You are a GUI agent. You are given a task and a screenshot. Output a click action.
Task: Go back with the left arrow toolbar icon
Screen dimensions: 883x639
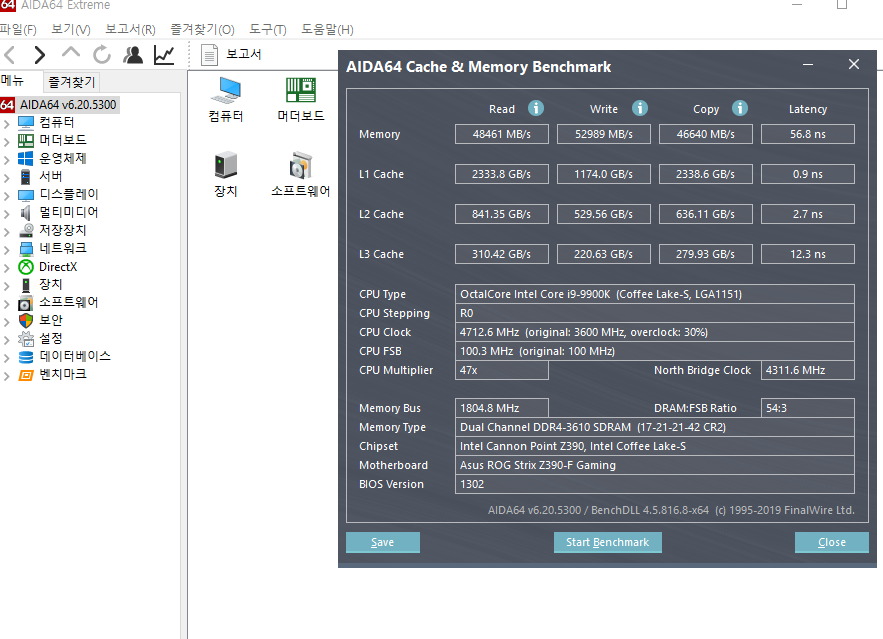pyautogui.click(x=10, y=55)
